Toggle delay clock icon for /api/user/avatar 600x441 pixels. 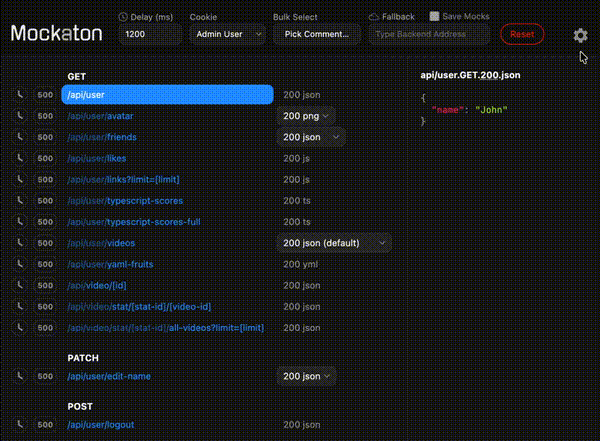point(20,116)
